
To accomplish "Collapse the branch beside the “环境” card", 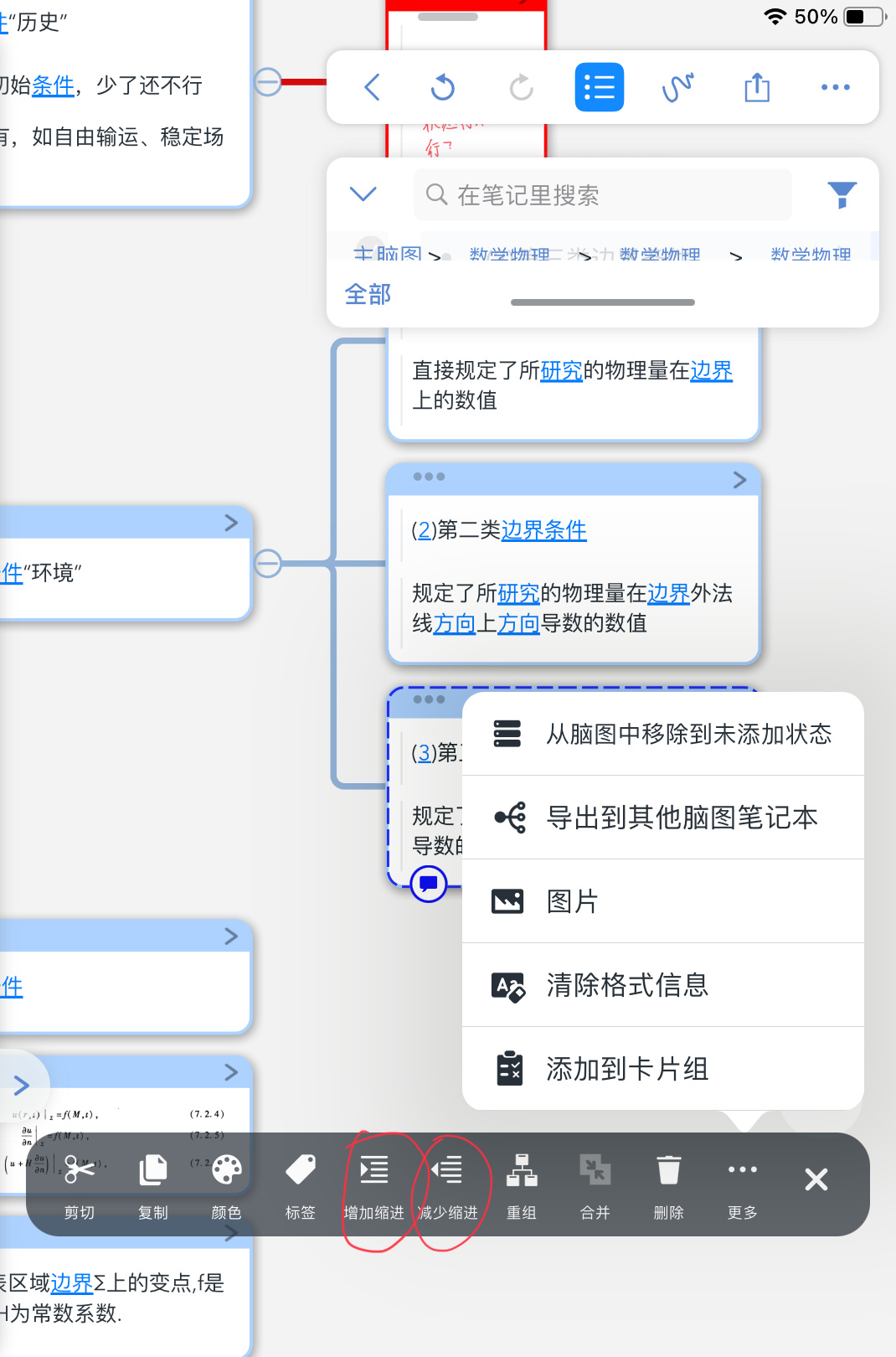I will click(x=268, y=563).
